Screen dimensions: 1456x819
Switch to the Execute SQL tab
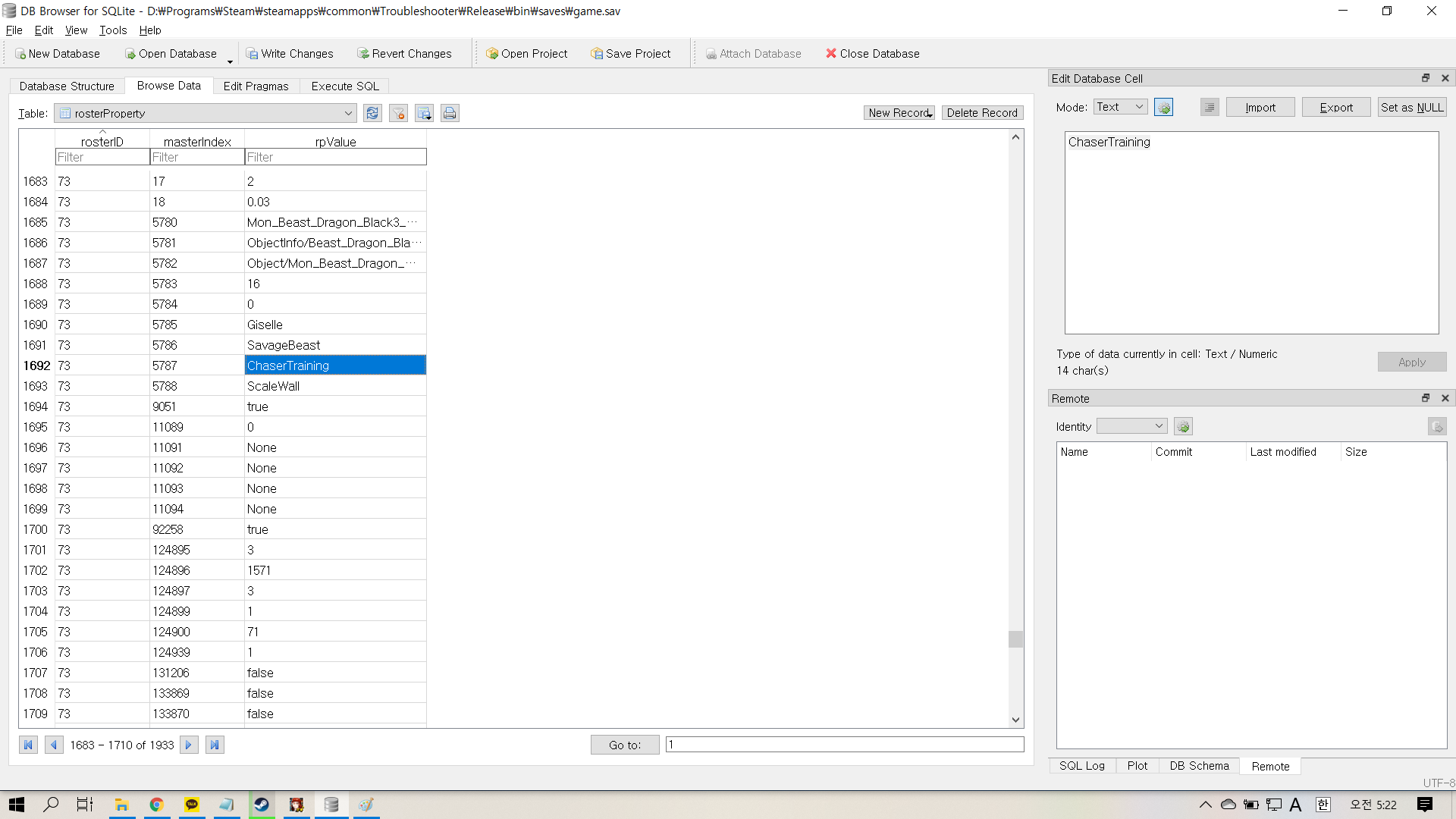(x=345, y=86)
